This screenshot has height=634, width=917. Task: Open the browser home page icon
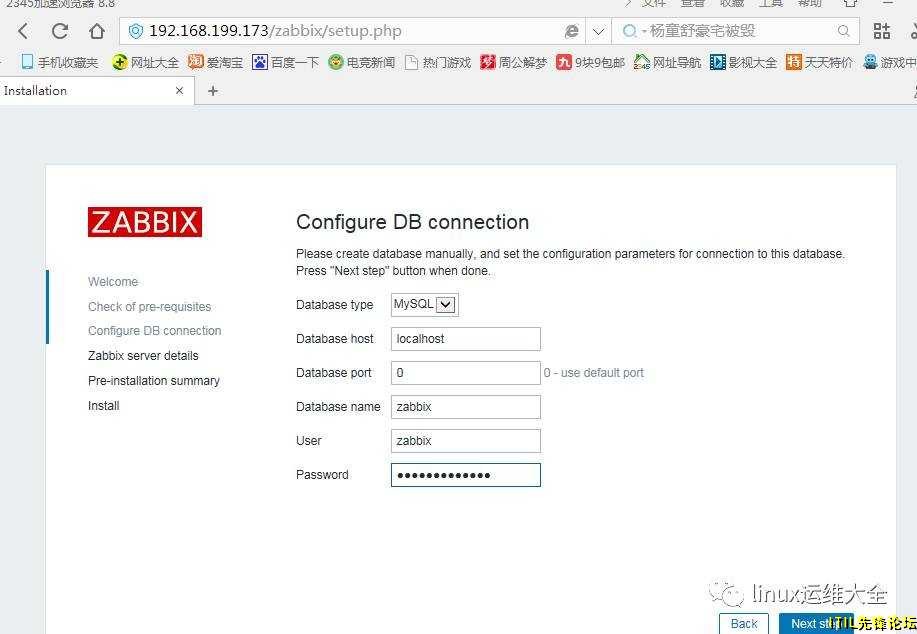coord(97,31)
